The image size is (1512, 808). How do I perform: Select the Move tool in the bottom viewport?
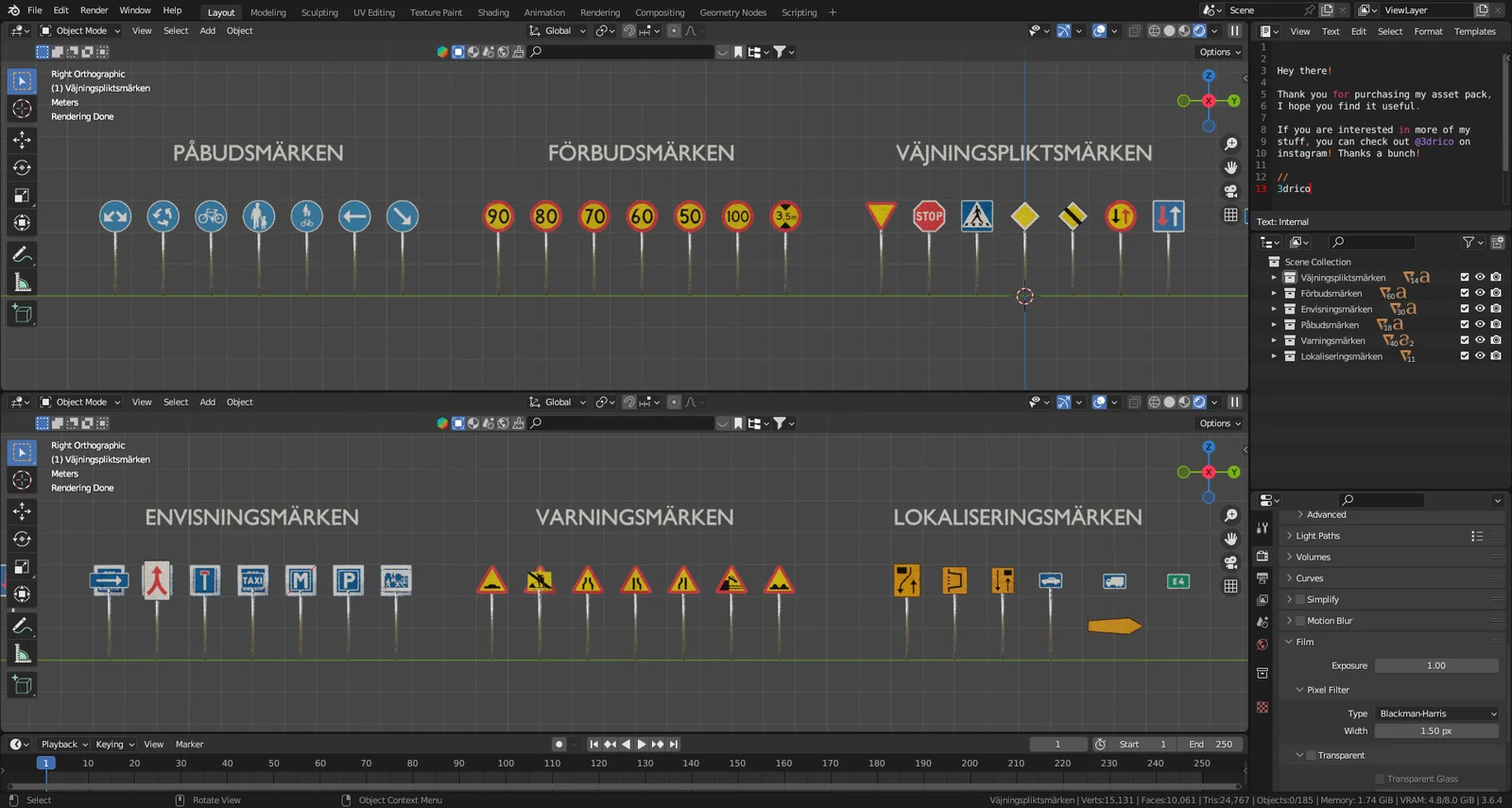coord(22,511)
